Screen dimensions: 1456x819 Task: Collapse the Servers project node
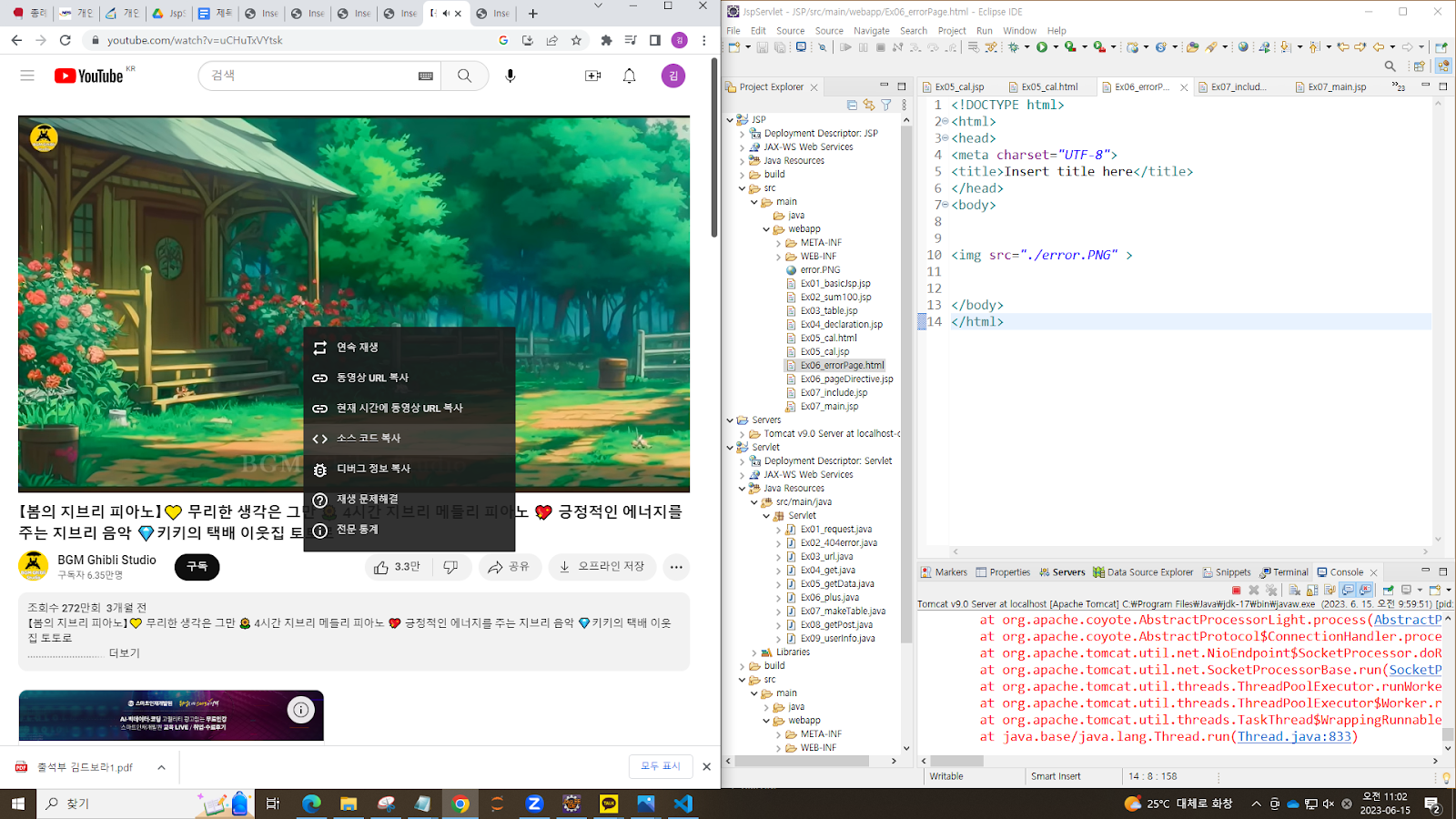coord(730,420)
